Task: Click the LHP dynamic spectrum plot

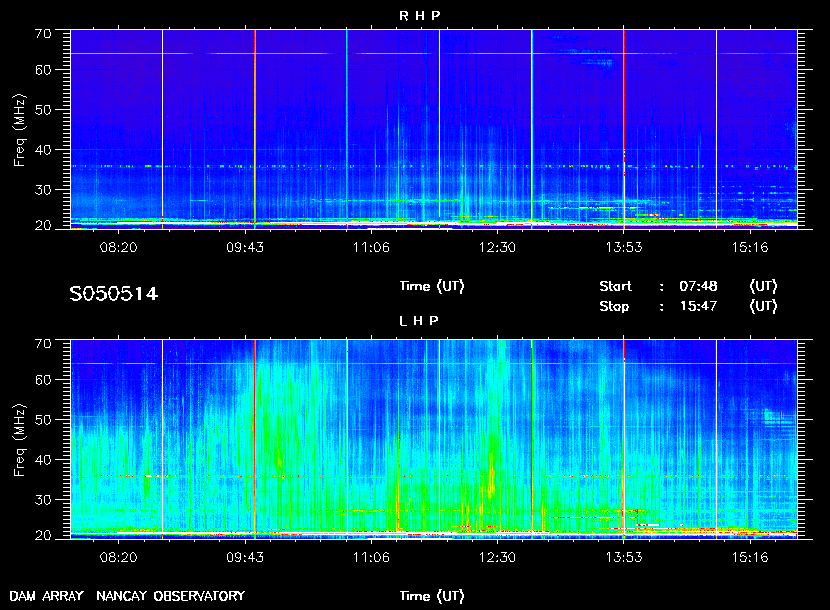Action: click(x=434, y=439)
